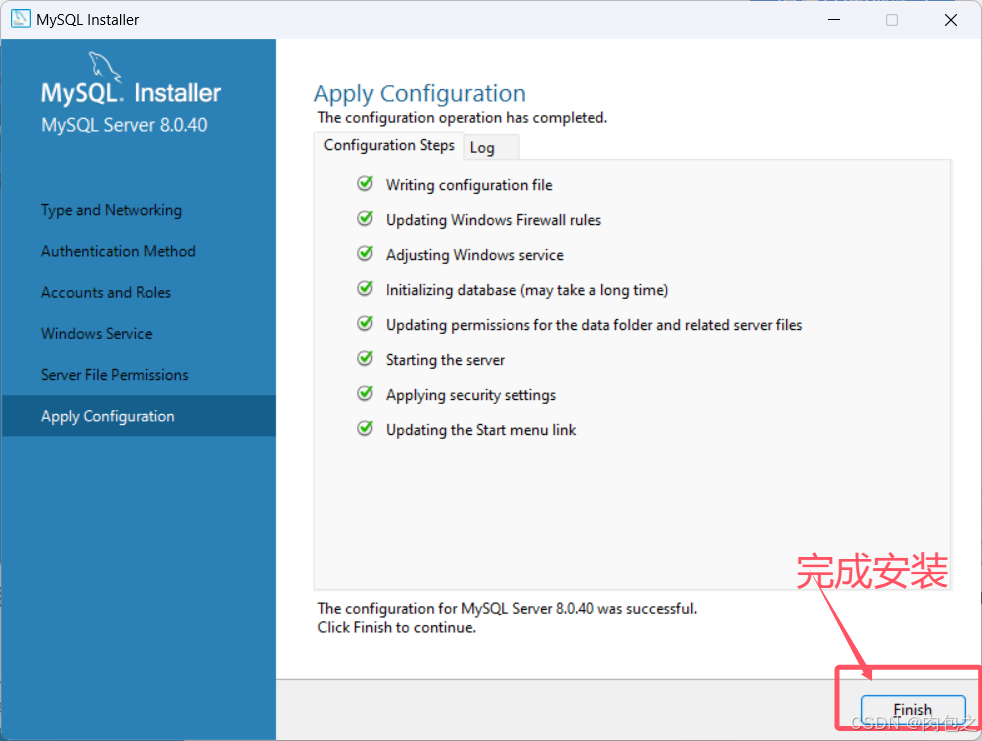Select Server File Permissions in sidebar
This screenshot has height=741, width=982.
point(115,375)
